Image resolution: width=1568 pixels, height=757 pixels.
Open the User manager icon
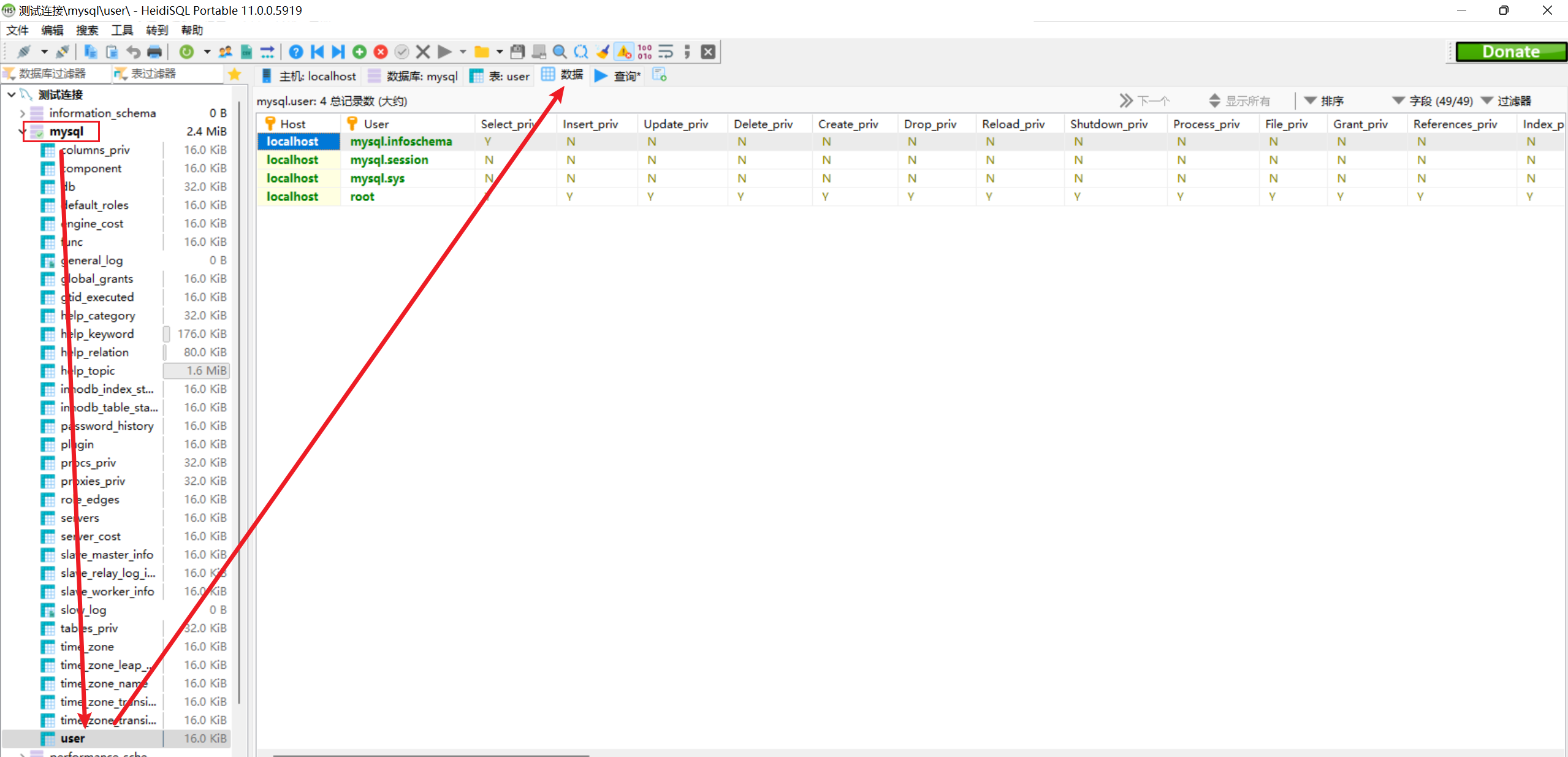pos(226,52)
